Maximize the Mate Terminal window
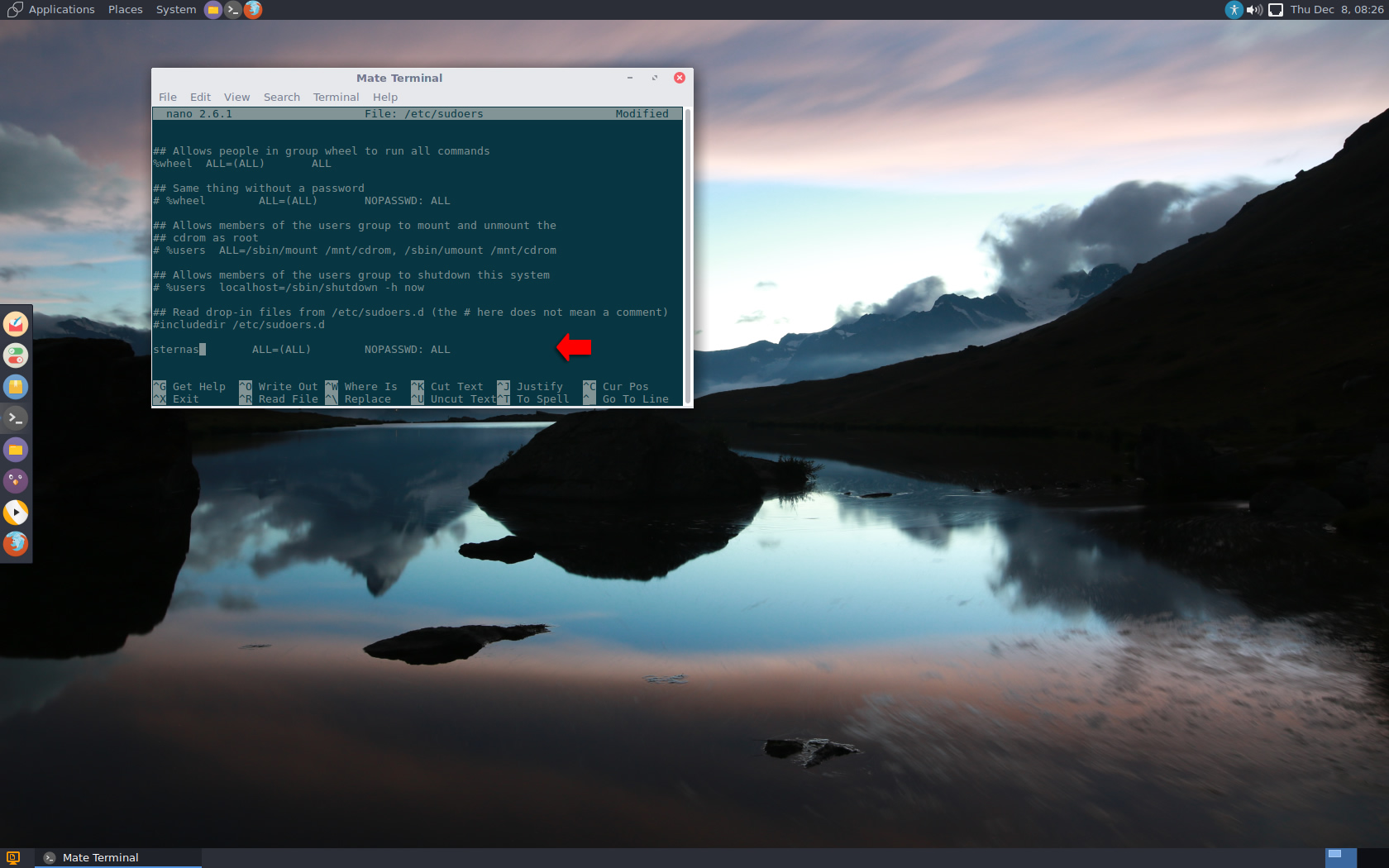This screenshot has height=868, width=1389. pyautogui.click(x=655, y=78)
